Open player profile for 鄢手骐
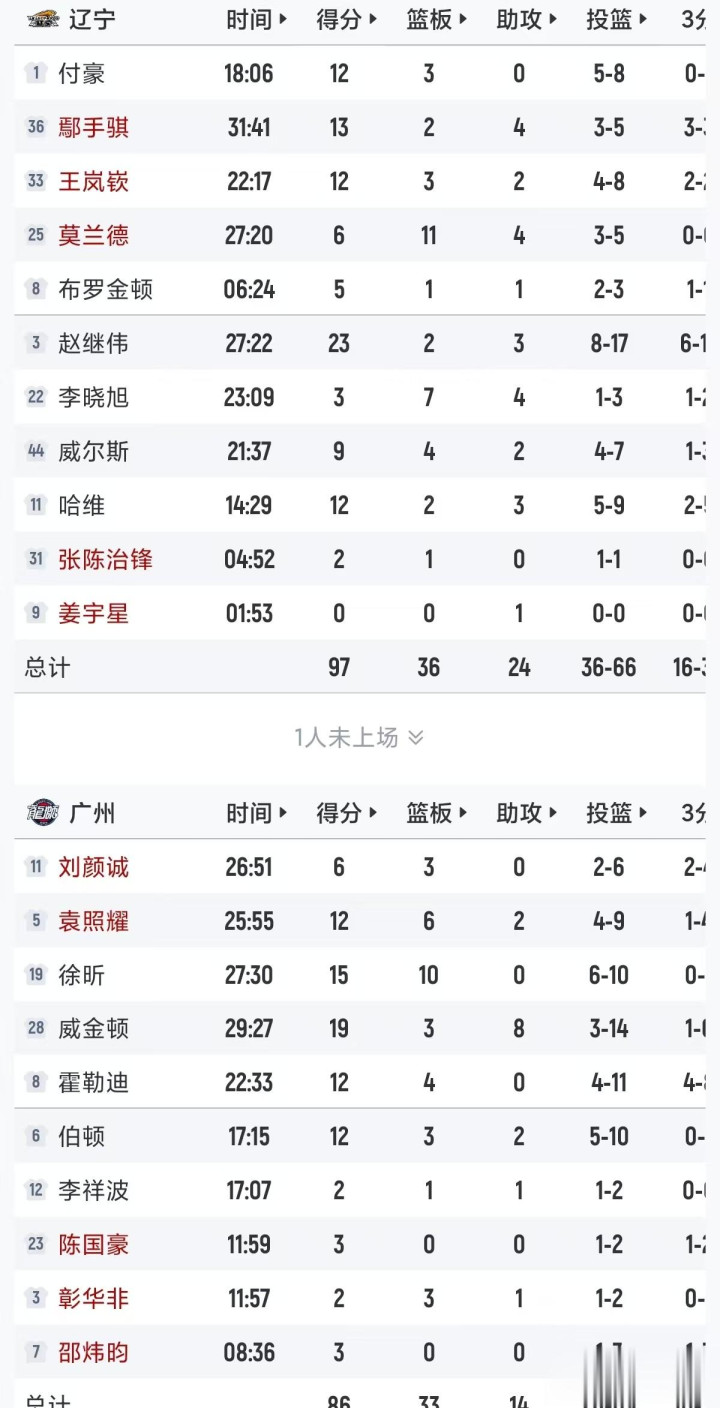 coord(94,127)
